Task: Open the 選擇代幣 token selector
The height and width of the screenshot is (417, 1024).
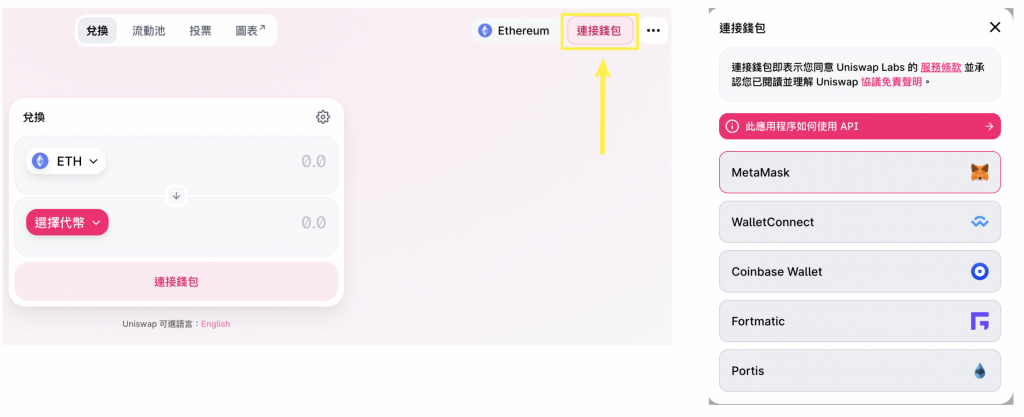Action: click(x=67, y=223)
